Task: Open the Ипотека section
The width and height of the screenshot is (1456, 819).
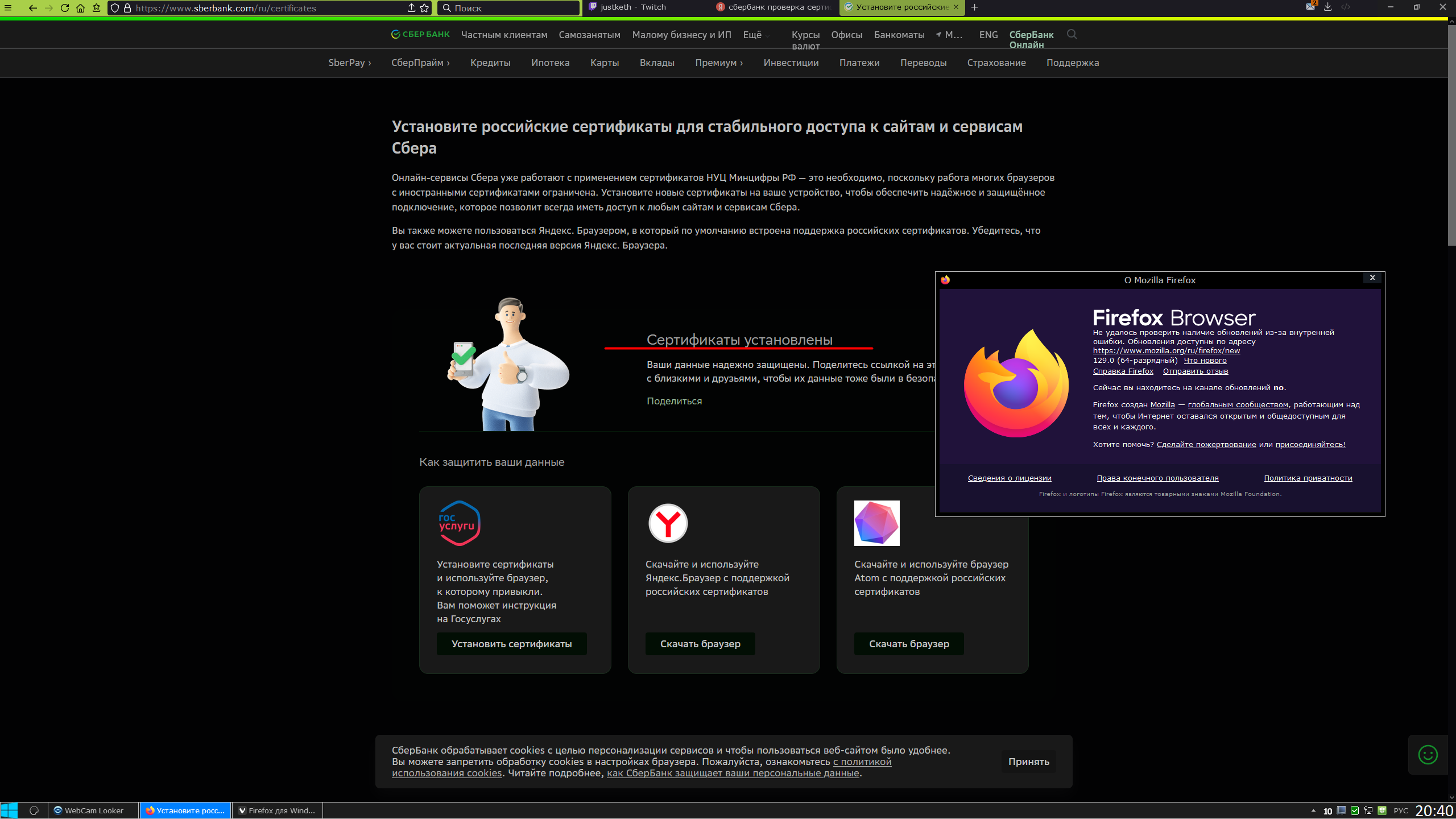Action: pos(550,63)
